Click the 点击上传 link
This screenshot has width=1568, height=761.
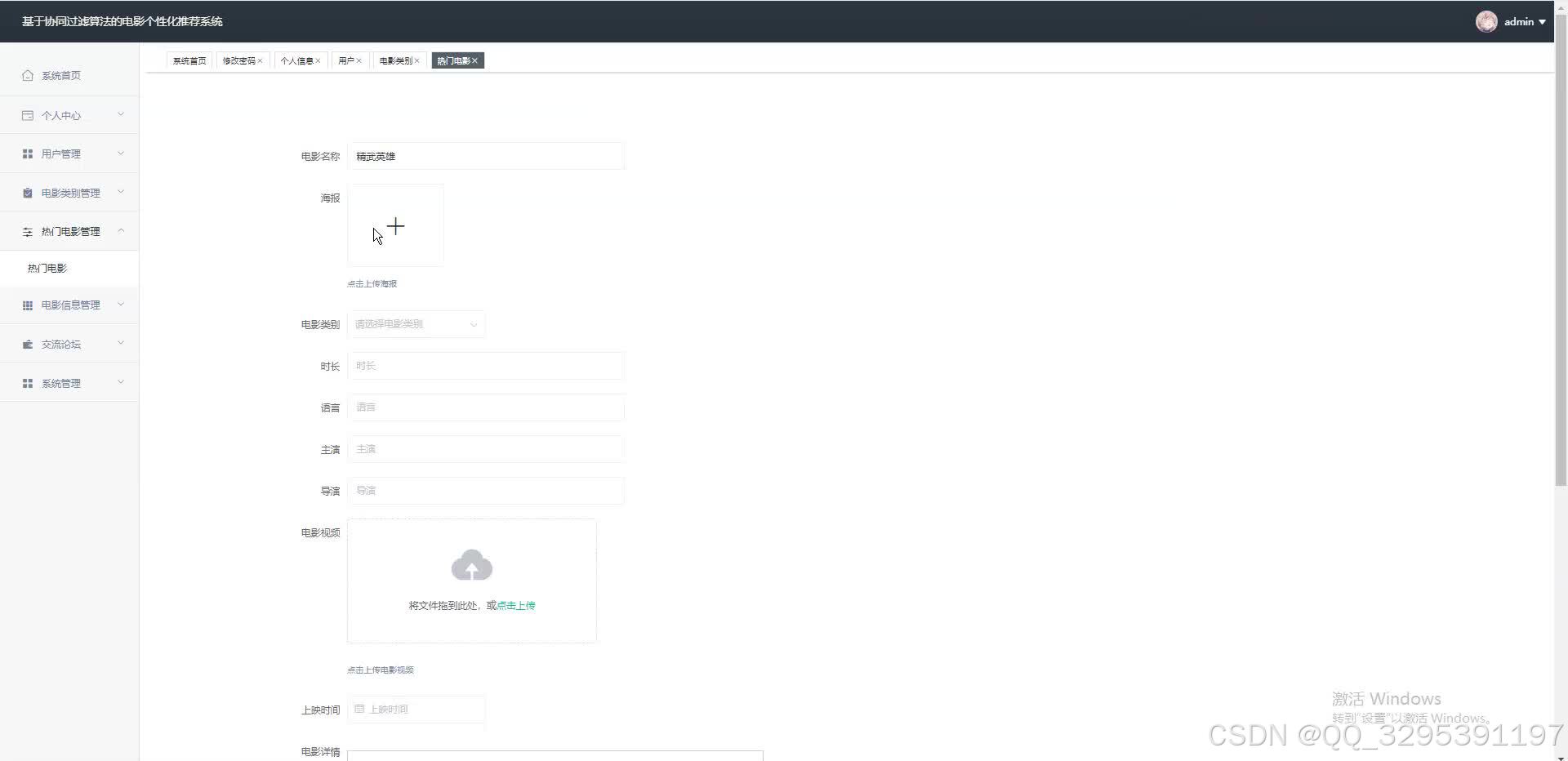(x=516, y=605)
